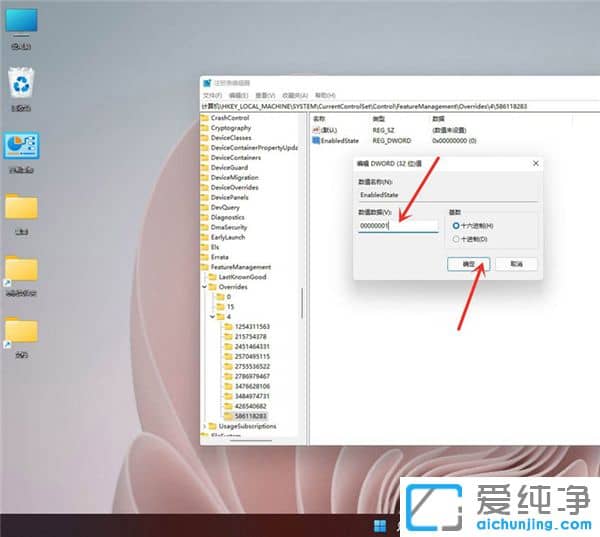600x537 pixels.
Task: Click the folder icon beside Cryptography
Action: [205, 127]
